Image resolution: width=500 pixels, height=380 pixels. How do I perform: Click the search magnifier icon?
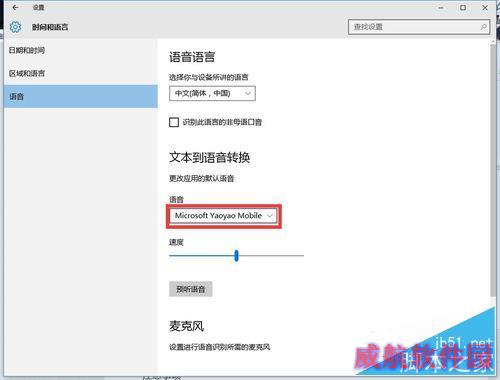(x=483, y=27)
